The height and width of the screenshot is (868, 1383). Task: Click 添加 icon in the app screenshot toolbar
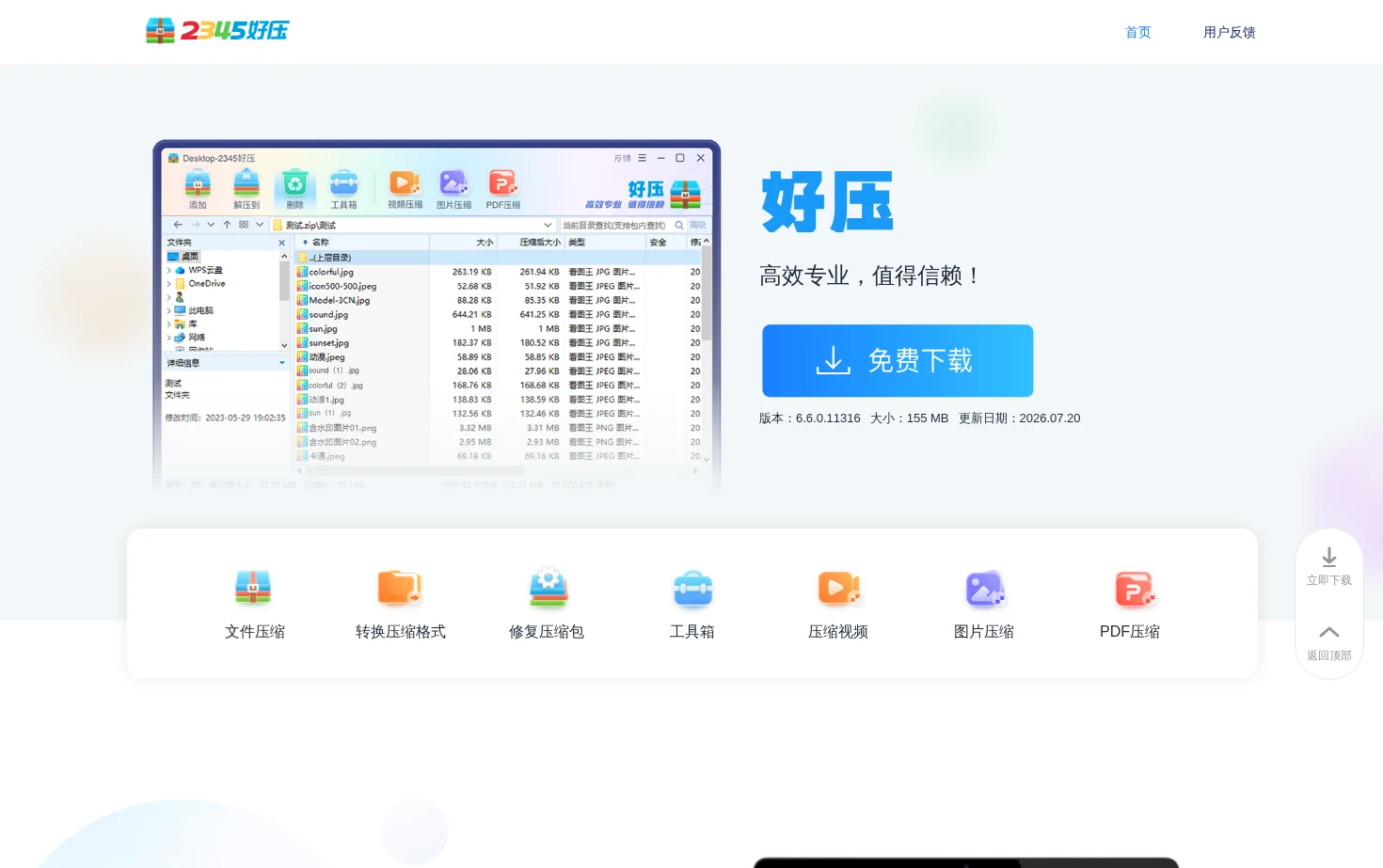198,183
